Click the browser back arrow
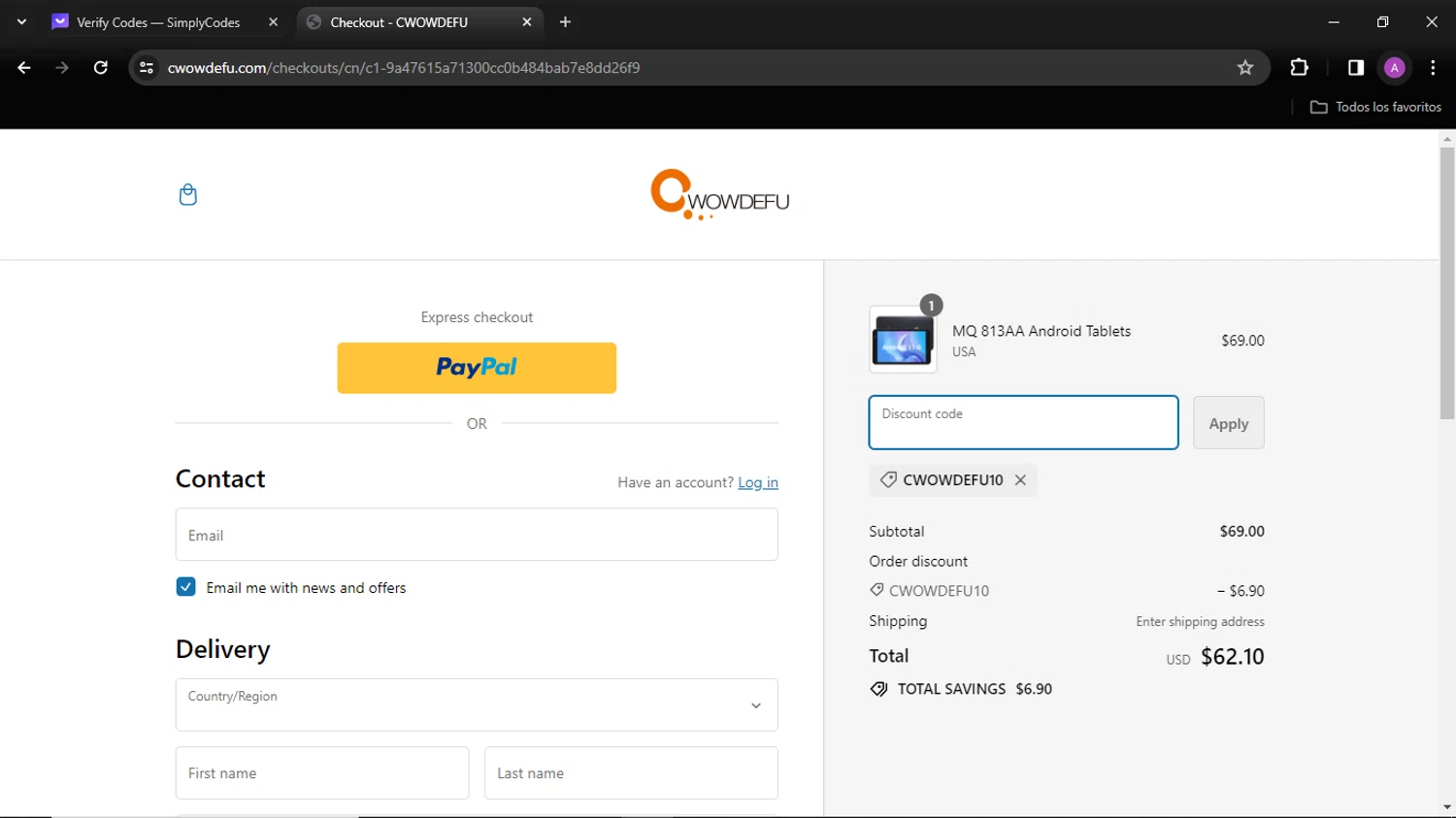This screenshot has height=818, width=1456. tap(24, 68)
